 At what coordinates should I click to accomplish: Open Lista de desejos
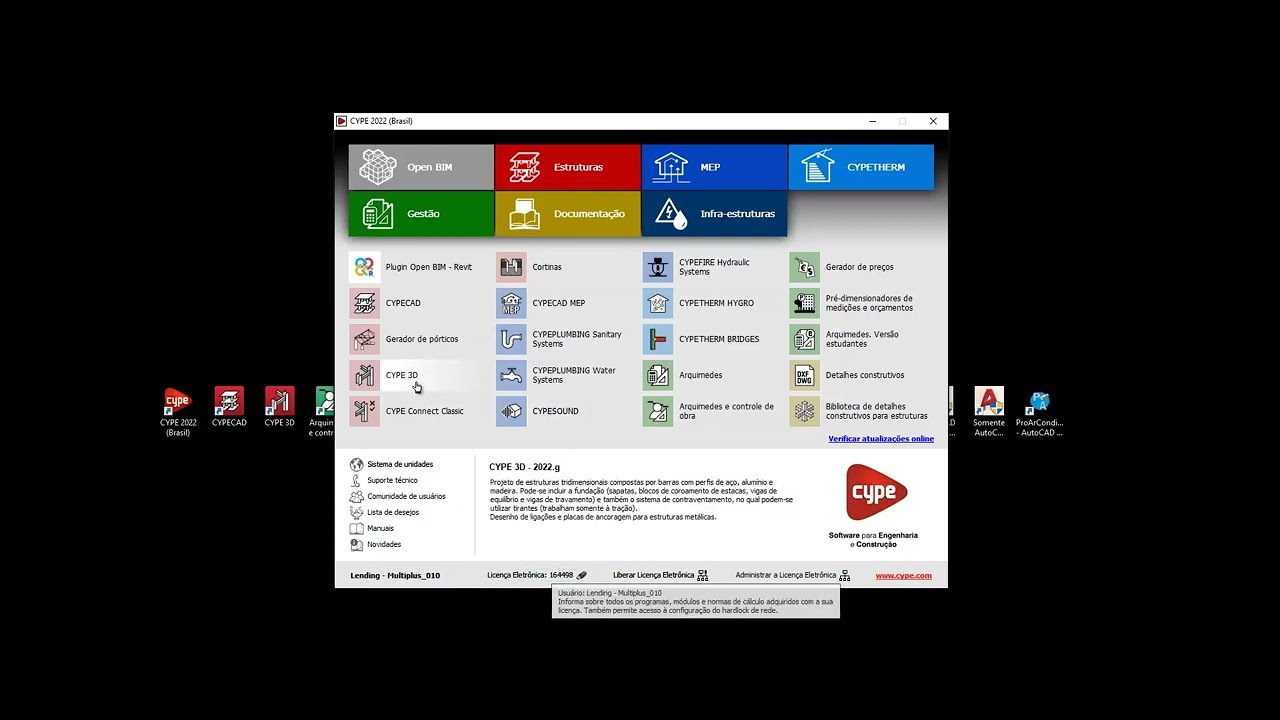(385, 512)
